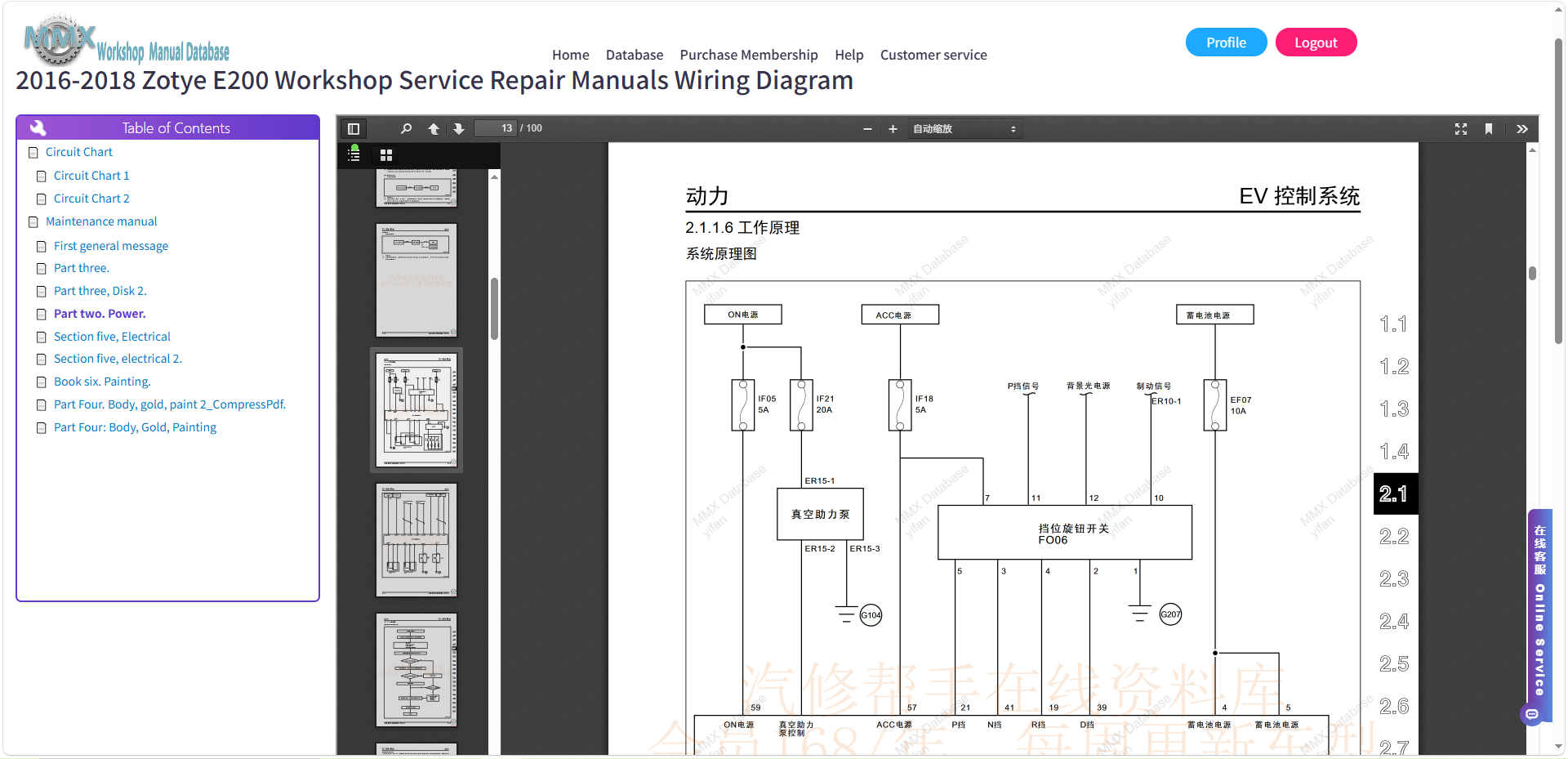The image size is (1568, 759).
Task: Show the thumbnails grid view
Action: point(386,155)
